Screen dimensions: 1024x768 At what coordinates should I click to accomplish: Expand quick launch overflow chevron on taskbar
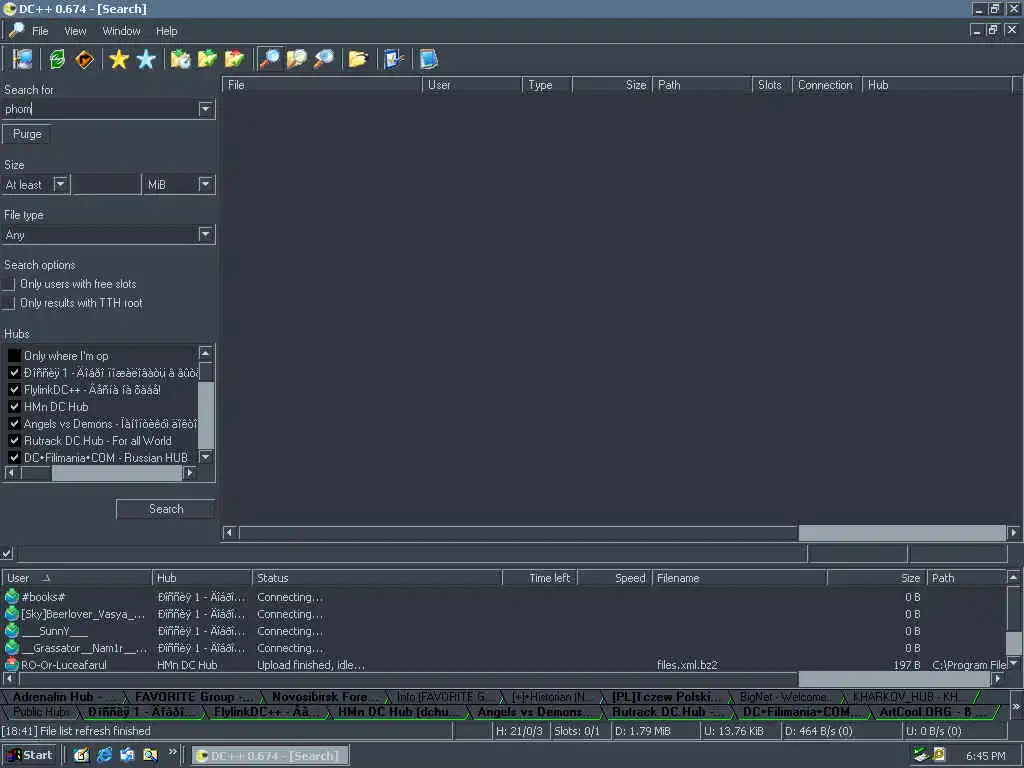(172, 752)
